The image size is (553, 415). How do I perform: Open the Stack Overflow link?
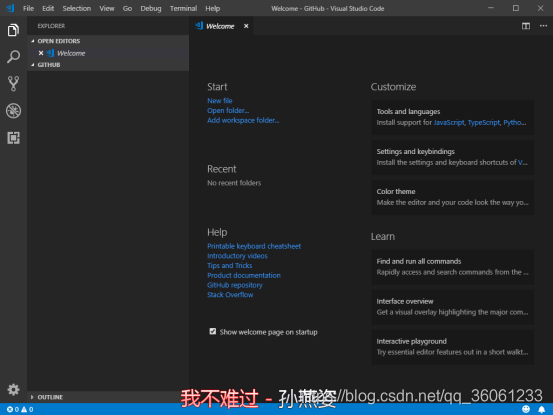click(230, 295)
